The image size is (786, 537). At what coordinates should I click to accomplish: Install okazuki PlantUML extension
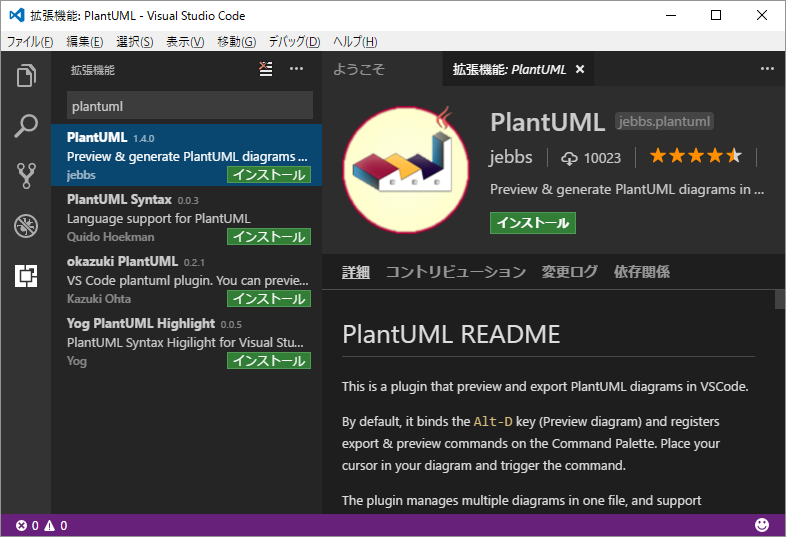pos(269,299)
